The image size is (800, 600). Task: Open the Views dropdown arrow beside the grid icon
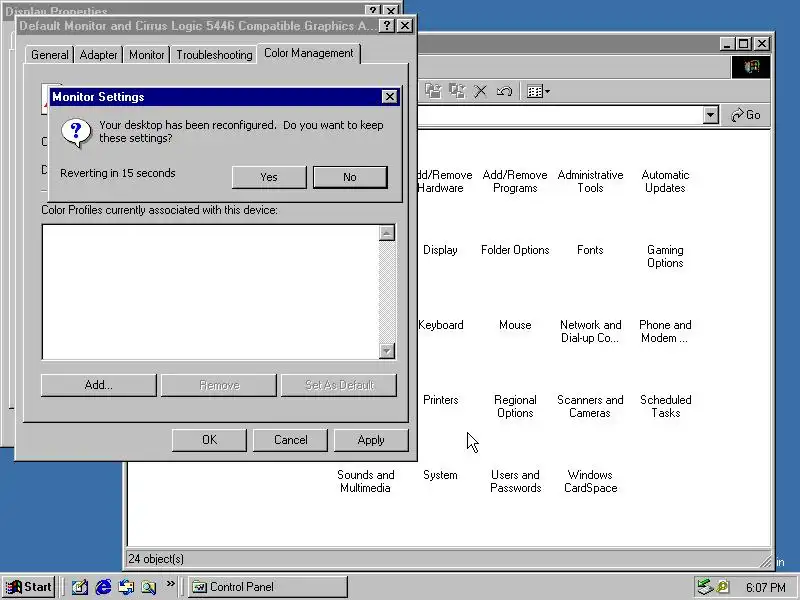point(547,91)
